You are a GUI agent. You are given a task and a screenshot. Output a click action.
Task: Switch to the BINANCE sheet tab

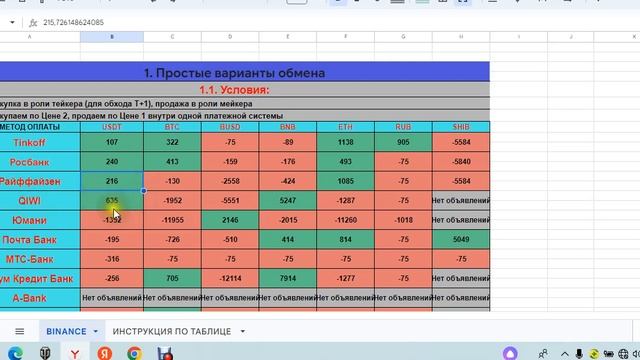[x=66, y=331]
